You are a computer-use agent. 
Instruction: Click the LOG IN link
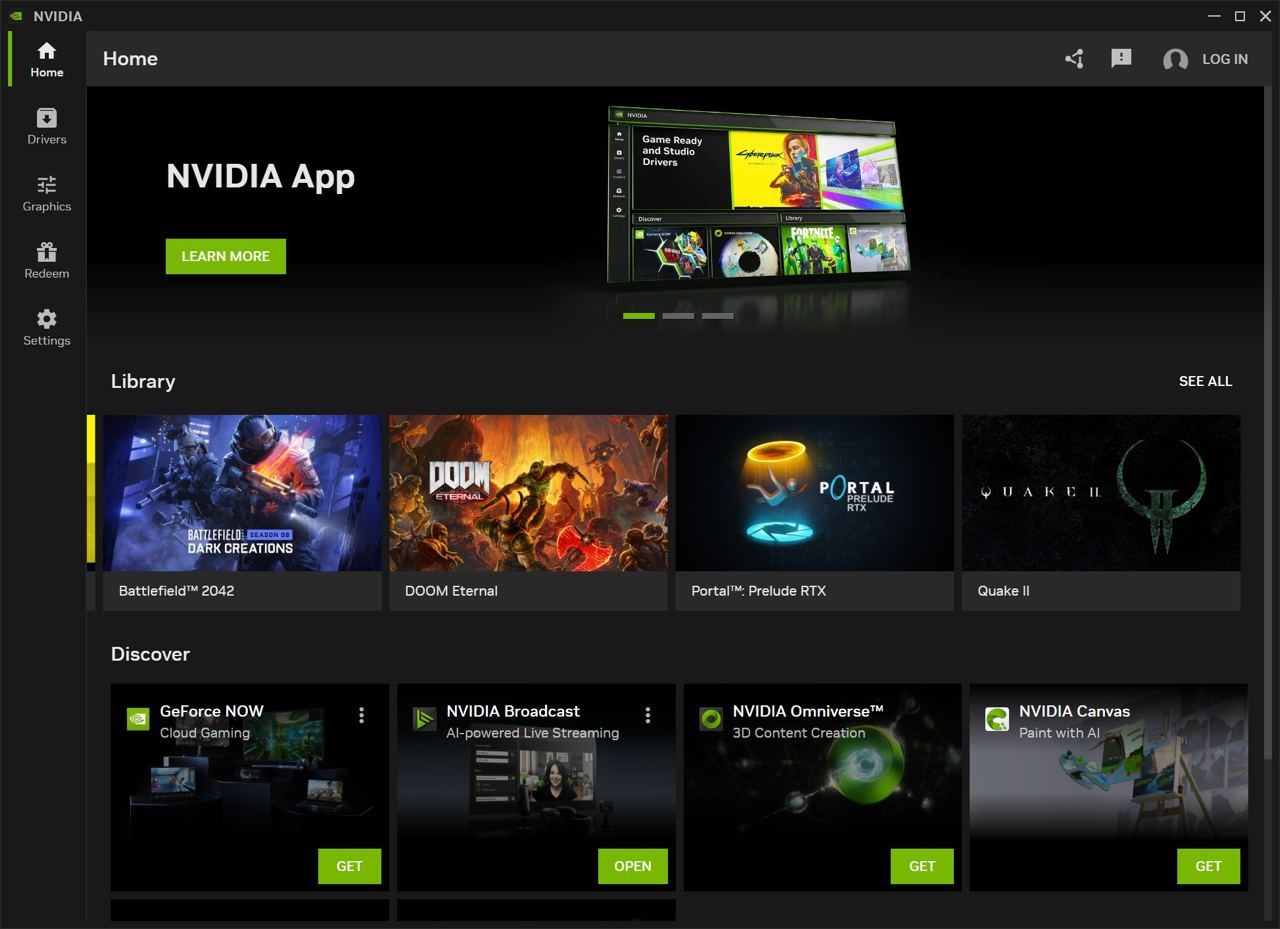point(1224,59)
